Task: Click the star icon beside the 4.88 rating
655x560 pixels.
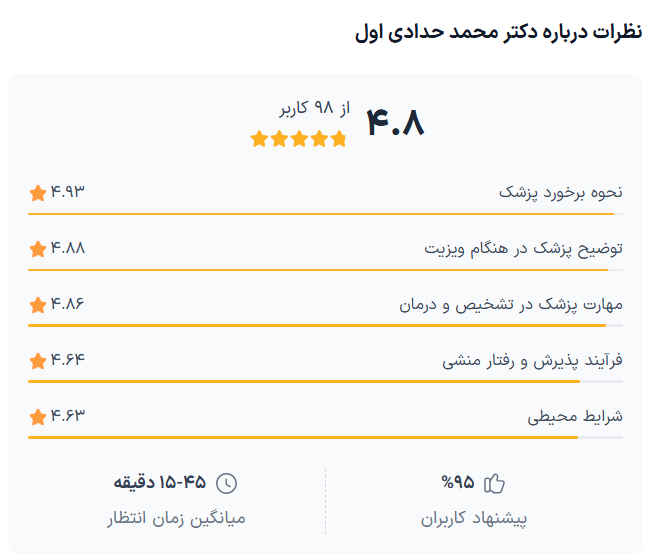Action: (38, 248)
